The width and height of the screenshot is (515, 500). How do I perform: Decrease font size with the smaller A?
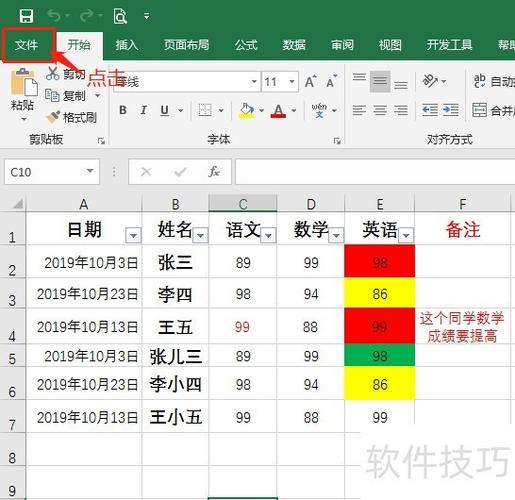click(331, 81)
